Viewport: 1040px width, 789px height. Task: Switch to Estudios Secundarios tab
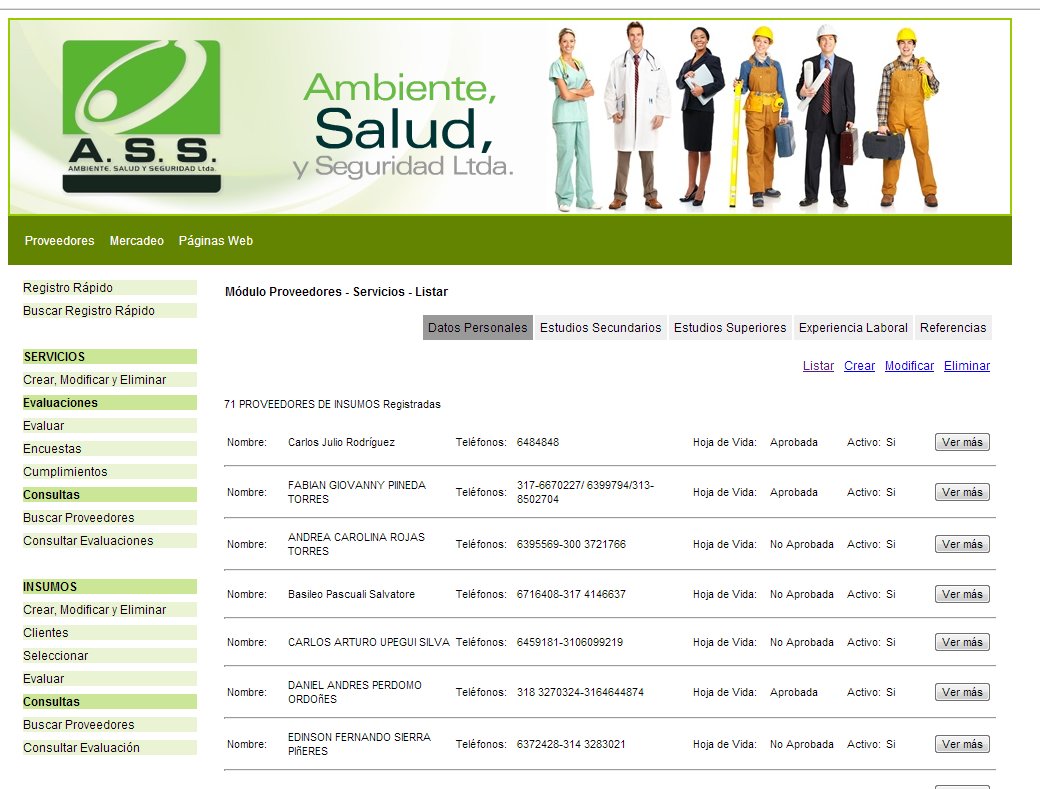[600, 328]
